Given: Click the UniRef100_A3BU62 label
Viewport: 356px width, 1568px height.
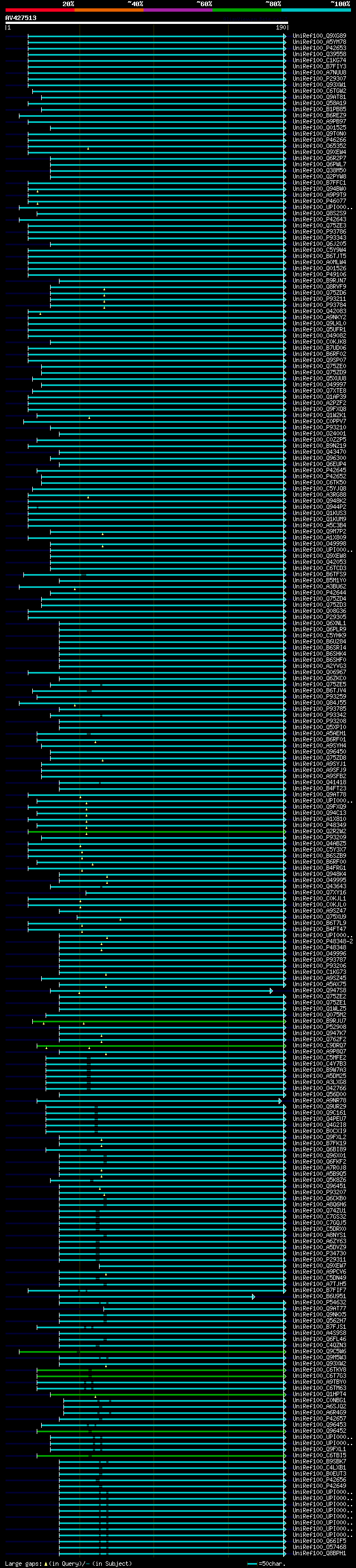Looking at the screenshot, I should (x=319, y=586).
